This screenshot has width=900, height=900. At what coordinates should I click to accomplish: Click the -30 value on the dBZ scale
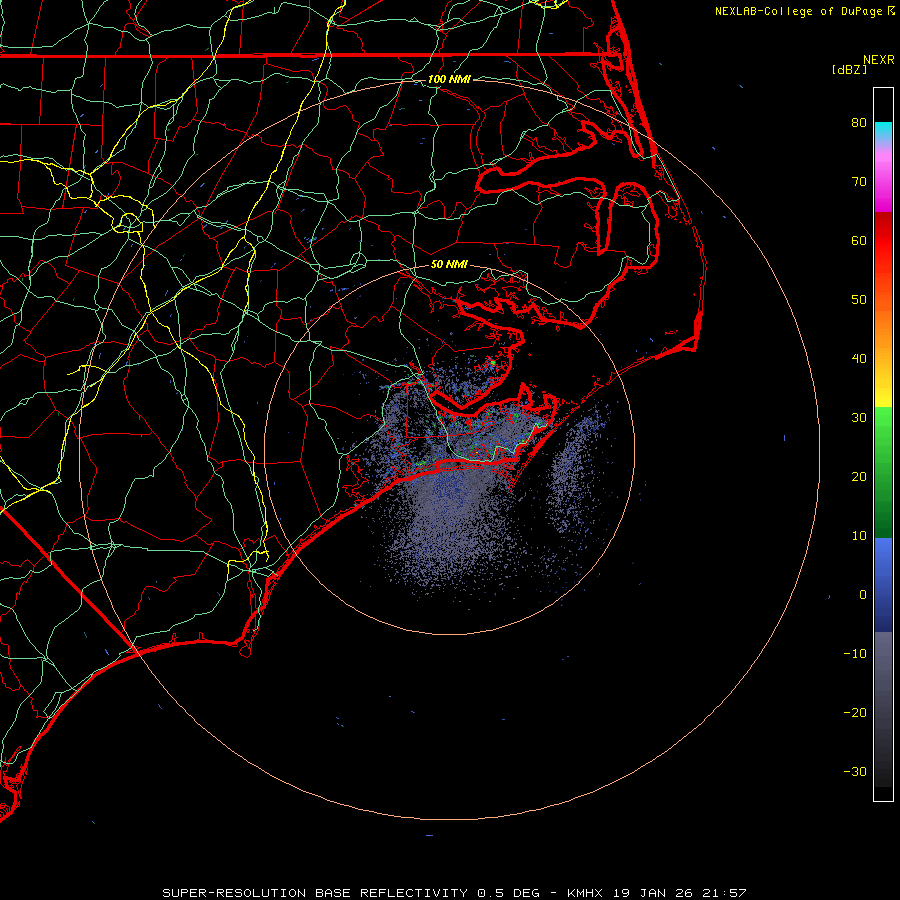[x=855, y=772]
